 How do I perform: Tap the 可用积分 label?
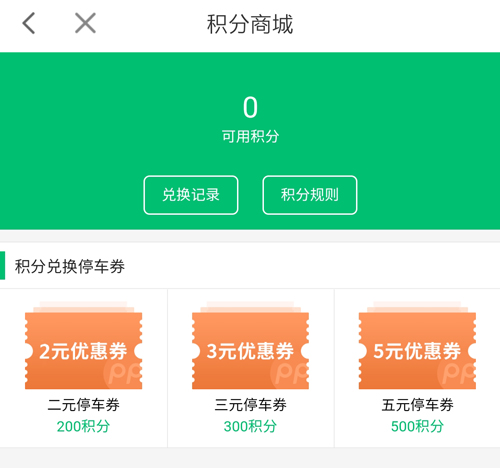point(250,136)
